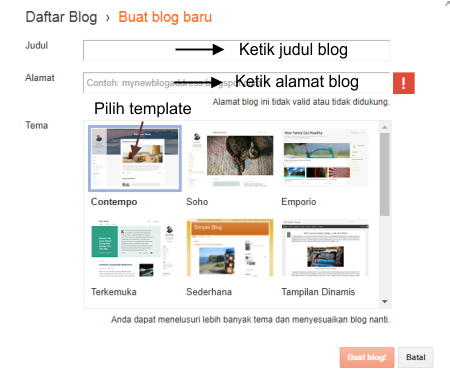Click the Emporio theme name label
Screen dimensions: 450x382
pyautogui.click(x=299, y=202)
